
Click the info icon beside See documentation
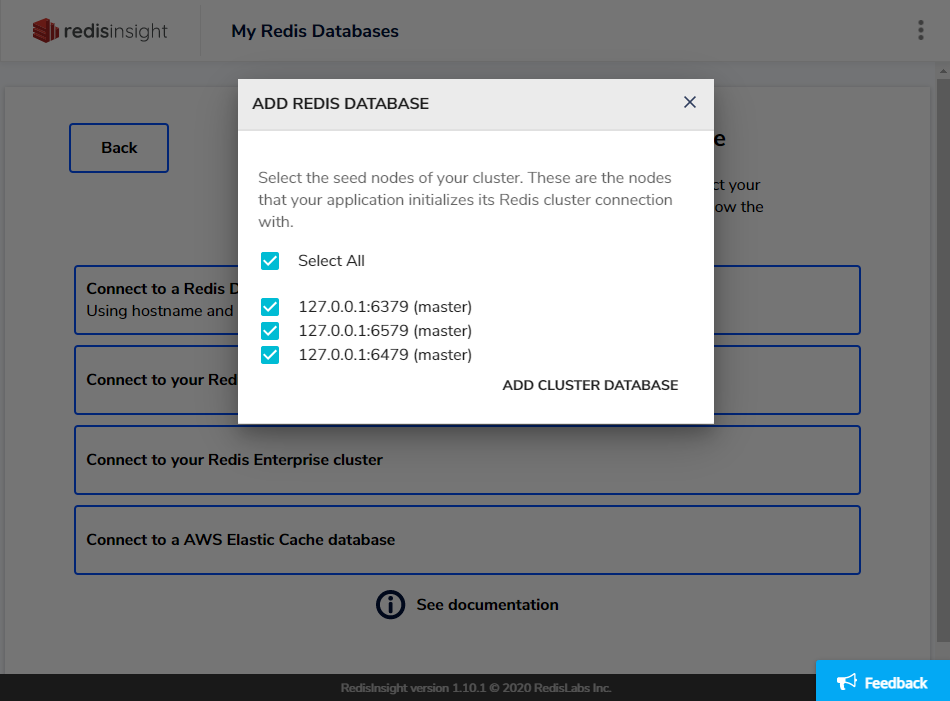pos(390,605)
